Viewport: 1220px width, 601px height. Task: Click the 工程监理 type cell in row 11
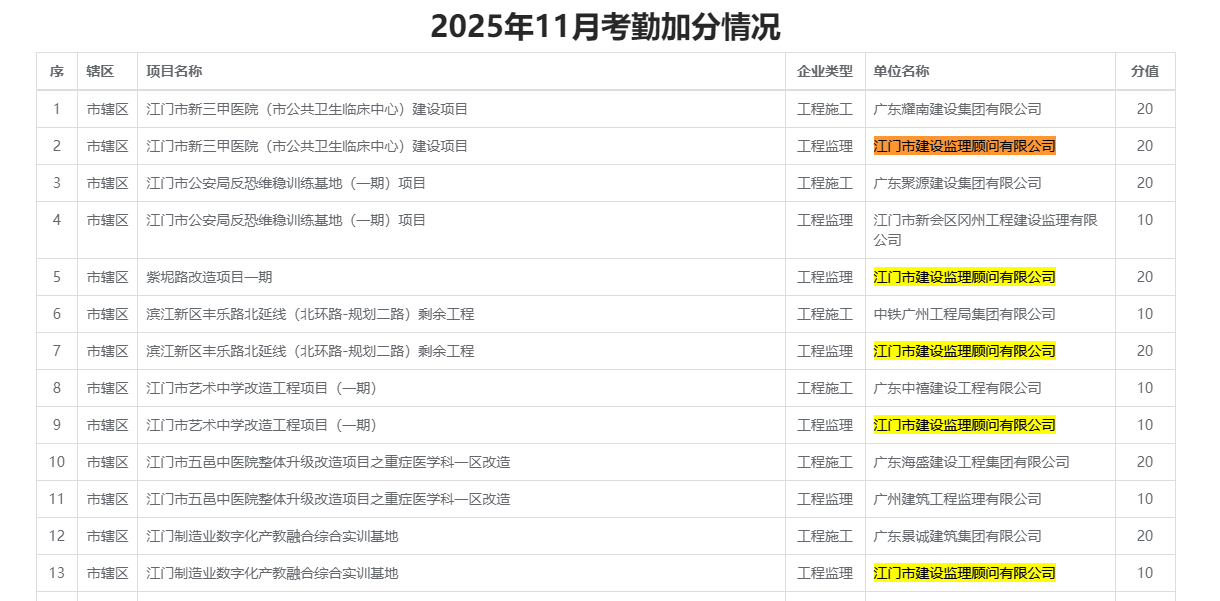pos(824,499)
